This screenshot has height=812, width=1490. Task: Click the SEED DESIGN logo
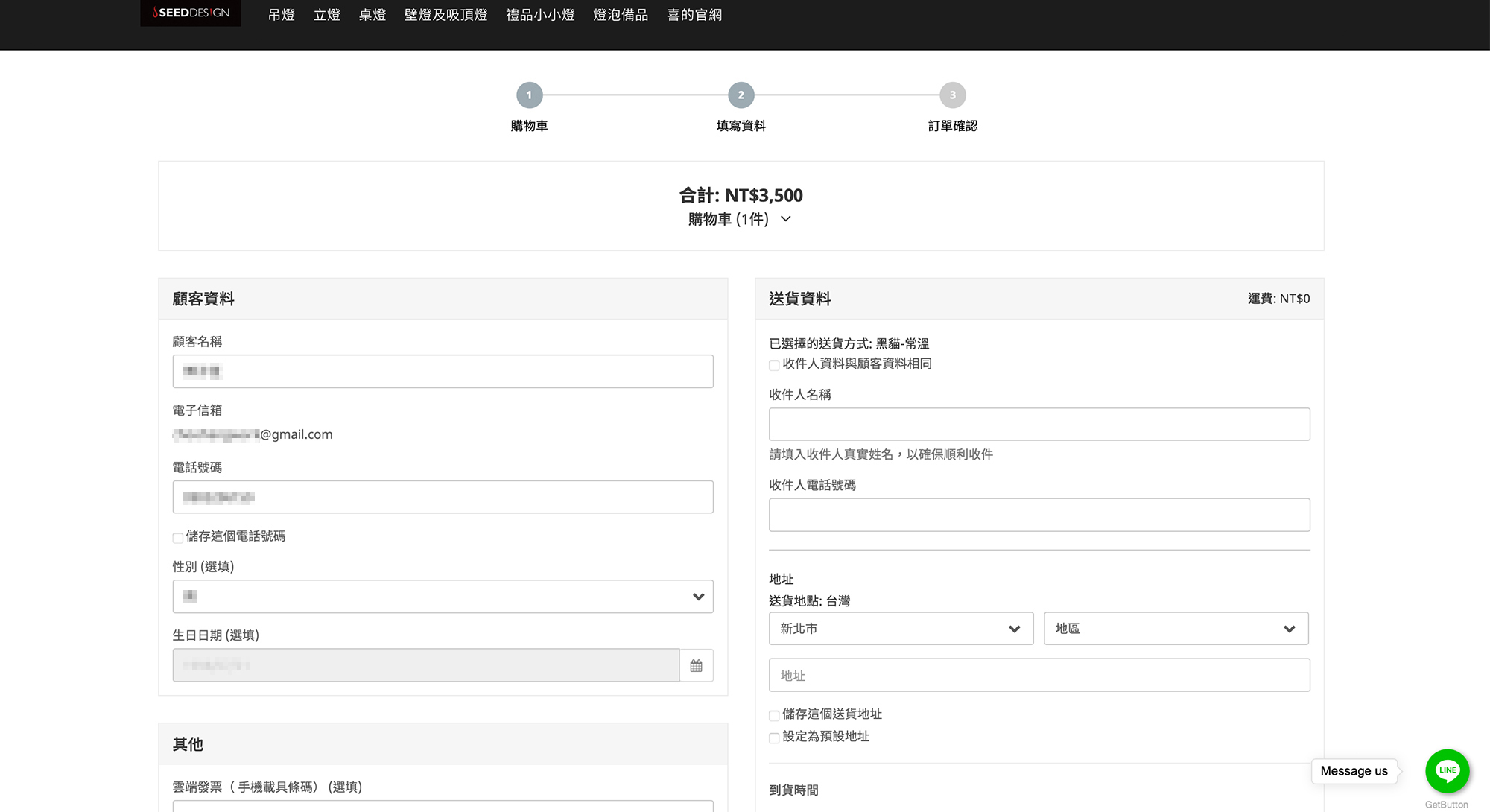[191, 13]
